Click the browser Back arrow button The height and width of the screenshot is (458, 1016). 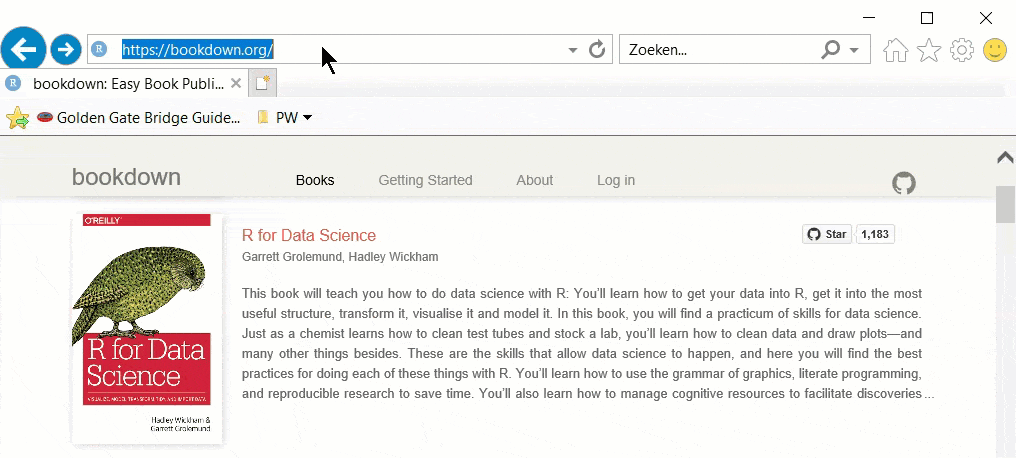coord(24,48)
